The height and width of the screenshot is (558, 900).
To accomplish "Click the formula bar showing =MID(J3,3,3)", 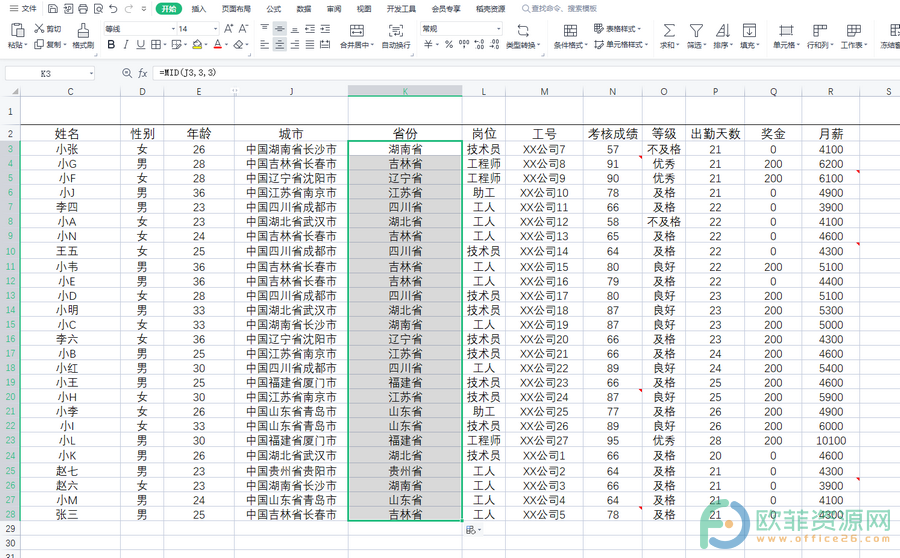I will coord(526,73).
